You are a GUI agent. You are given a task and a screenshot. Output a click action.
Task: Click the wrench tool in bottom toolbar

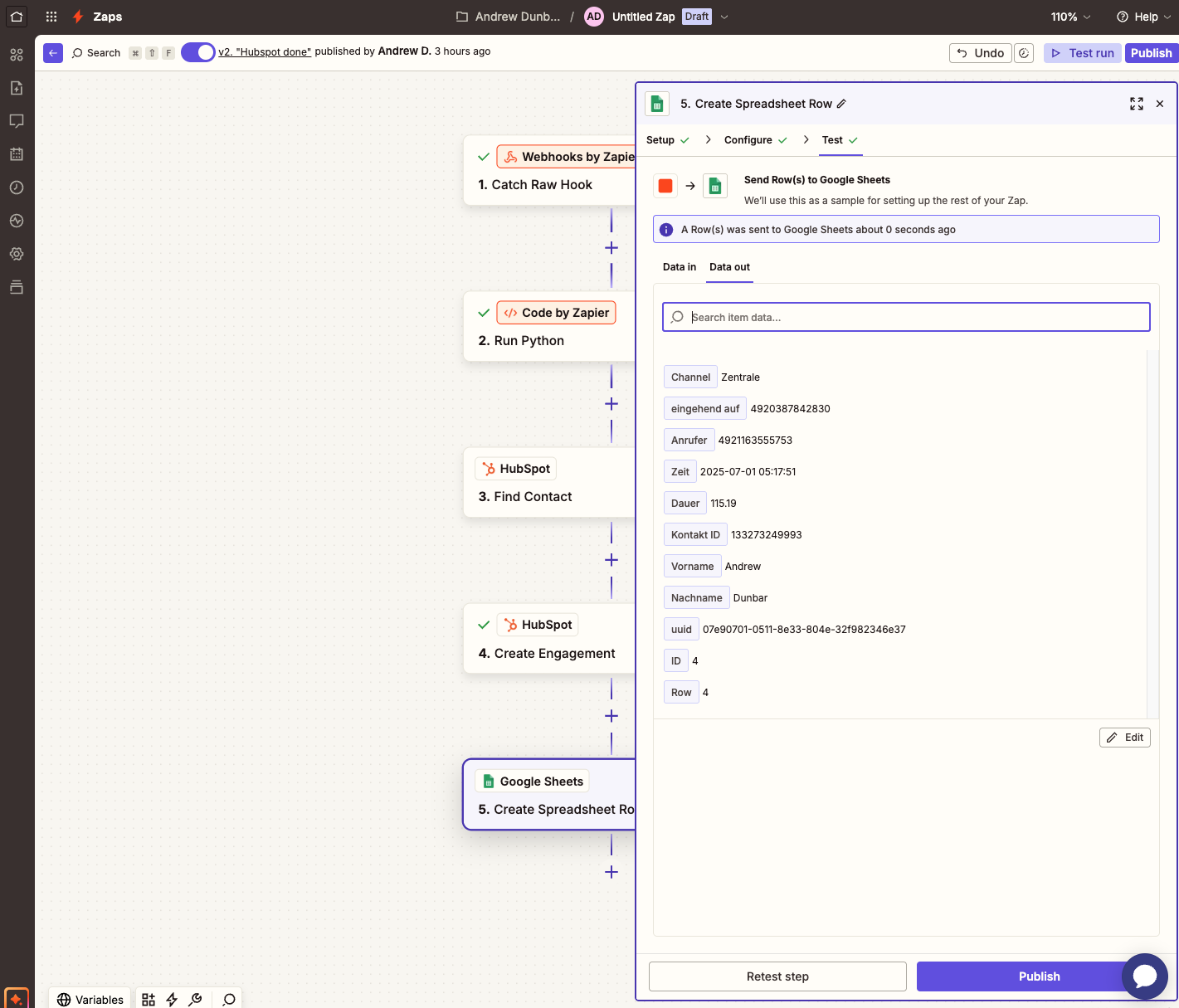(x=195, y=1000)
